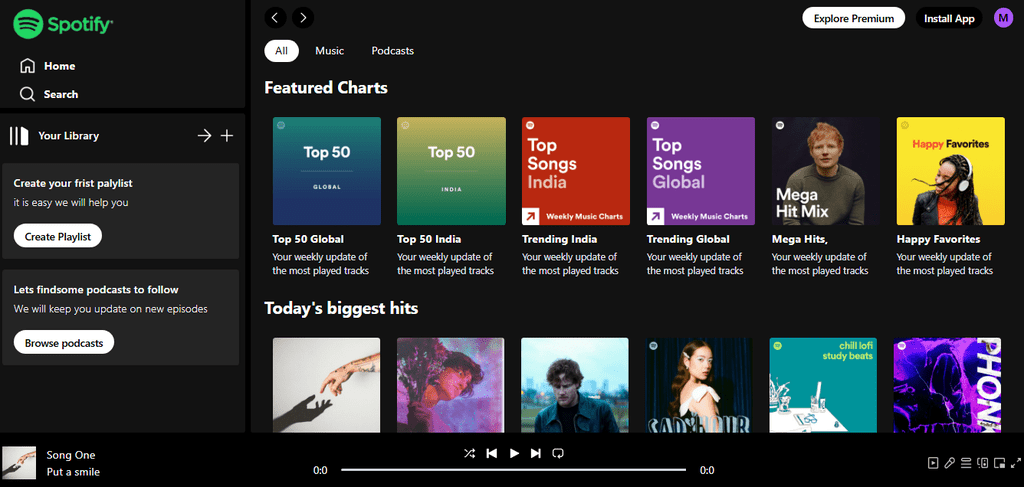Viewport: 1024px width, 487px height.
Task: Open the pink-purple flowers album cover
Action: tap(451, 385)
